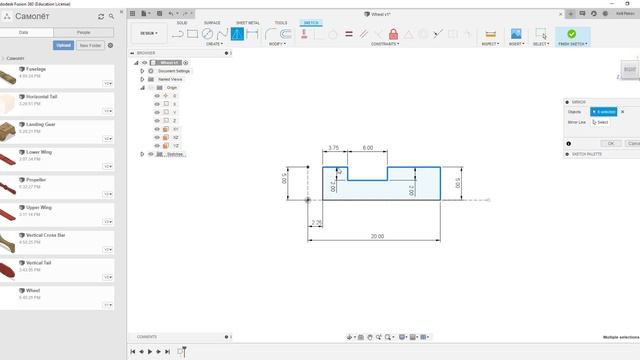Open the Landing Gear thumbnail
Screen dimensions: 640x360
point(8,131)
